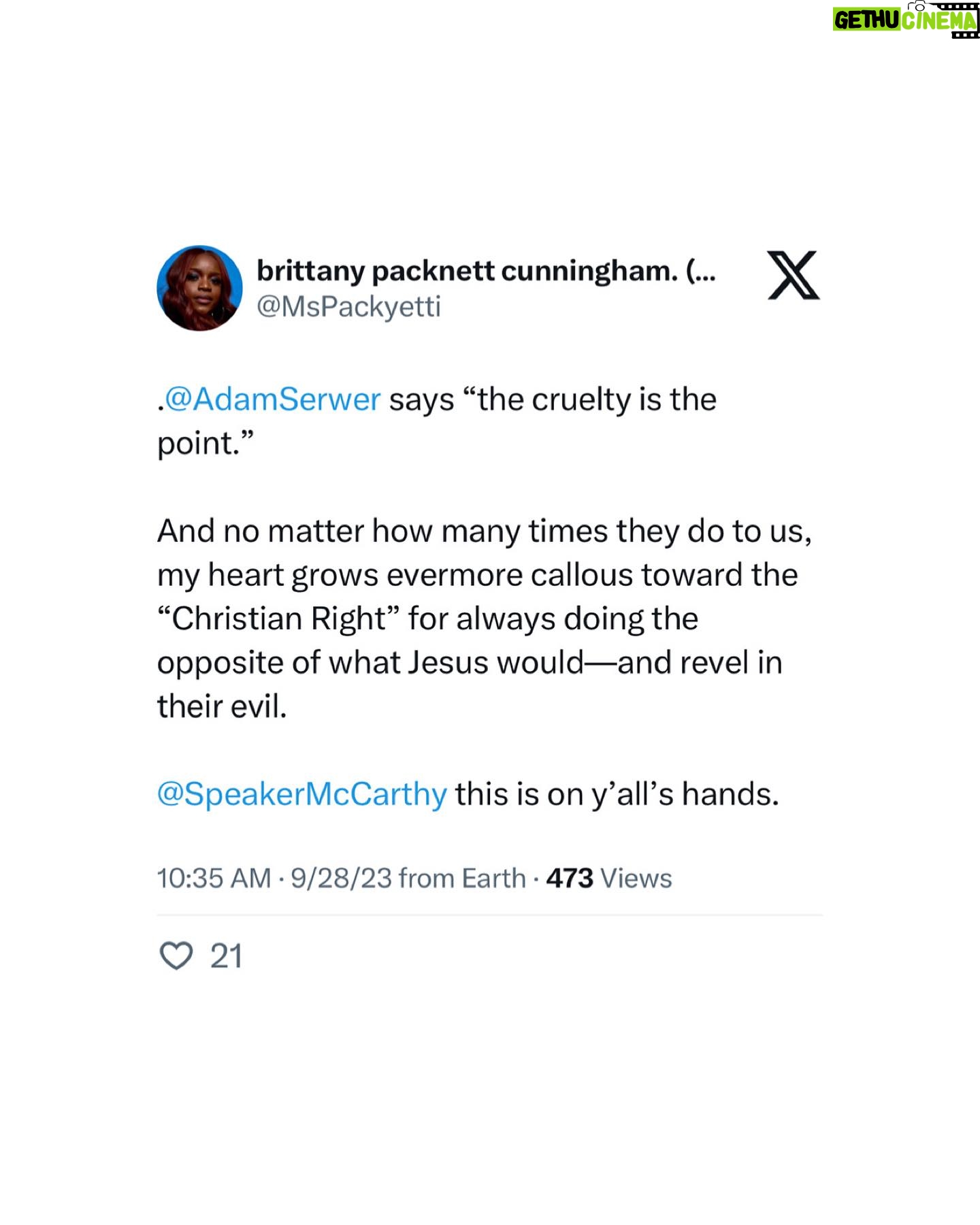Viewport: 980px width, 1225px height.
Task: Open the round profile avatar photo
Action: 199,288
